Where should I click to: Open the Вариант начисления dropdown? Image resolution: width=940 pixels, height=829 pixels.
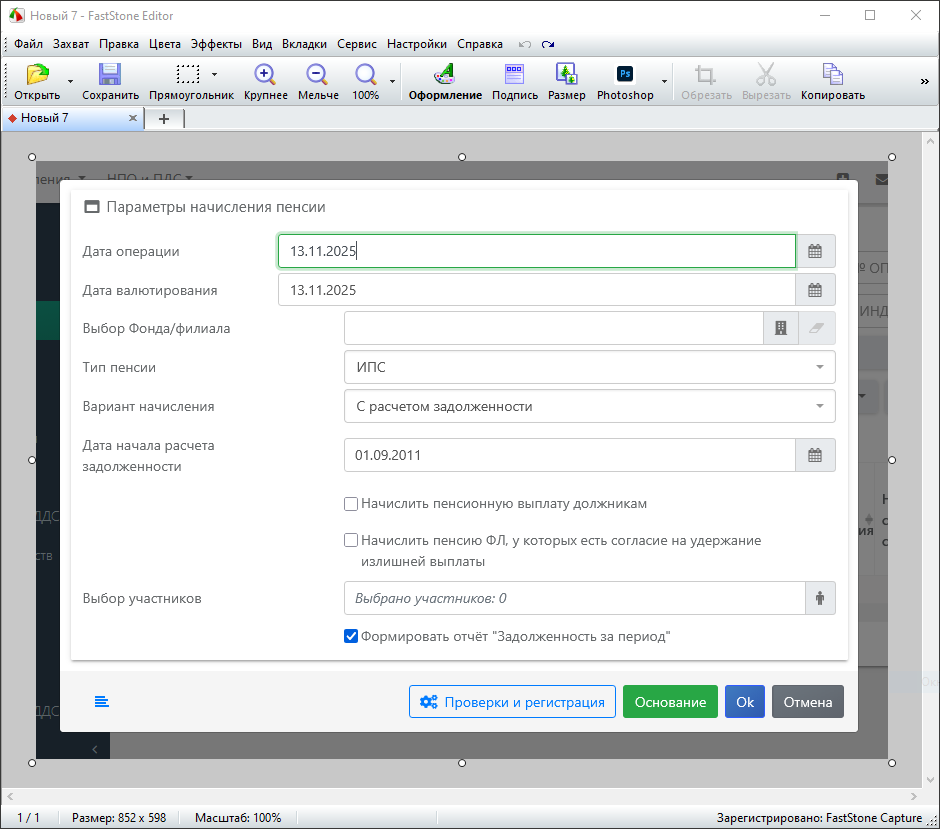(x=589, y=407)
